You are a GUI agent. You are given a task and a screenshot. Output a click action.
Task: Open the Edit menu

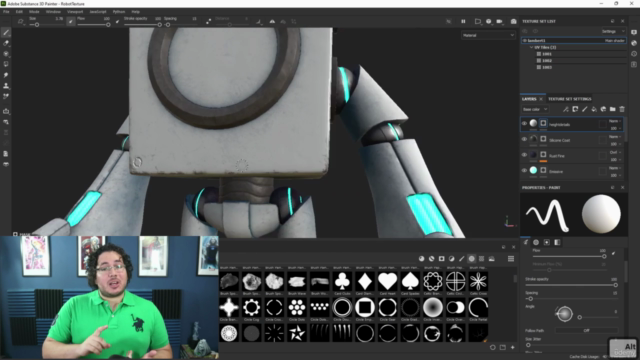click(x=19, y=12)
